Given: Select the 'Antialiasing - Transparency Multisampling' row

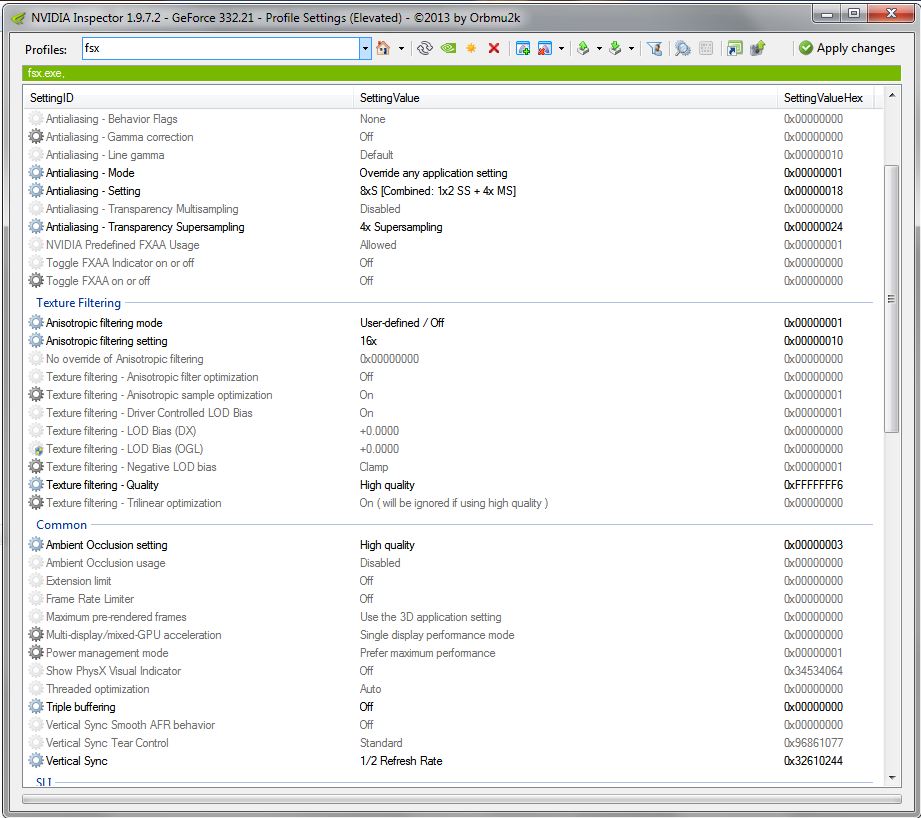Looking at the screenshot, I should 449,209.
